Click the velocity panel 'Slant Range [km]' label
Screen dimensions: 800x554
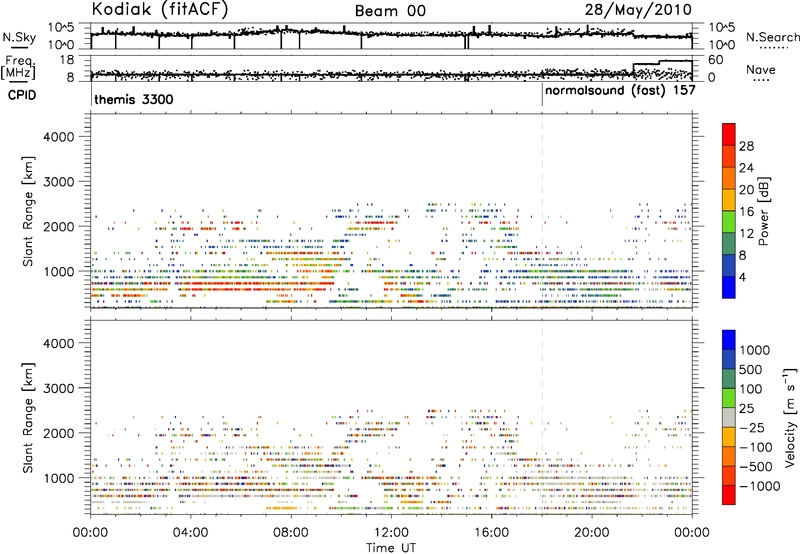click(28, 418)
